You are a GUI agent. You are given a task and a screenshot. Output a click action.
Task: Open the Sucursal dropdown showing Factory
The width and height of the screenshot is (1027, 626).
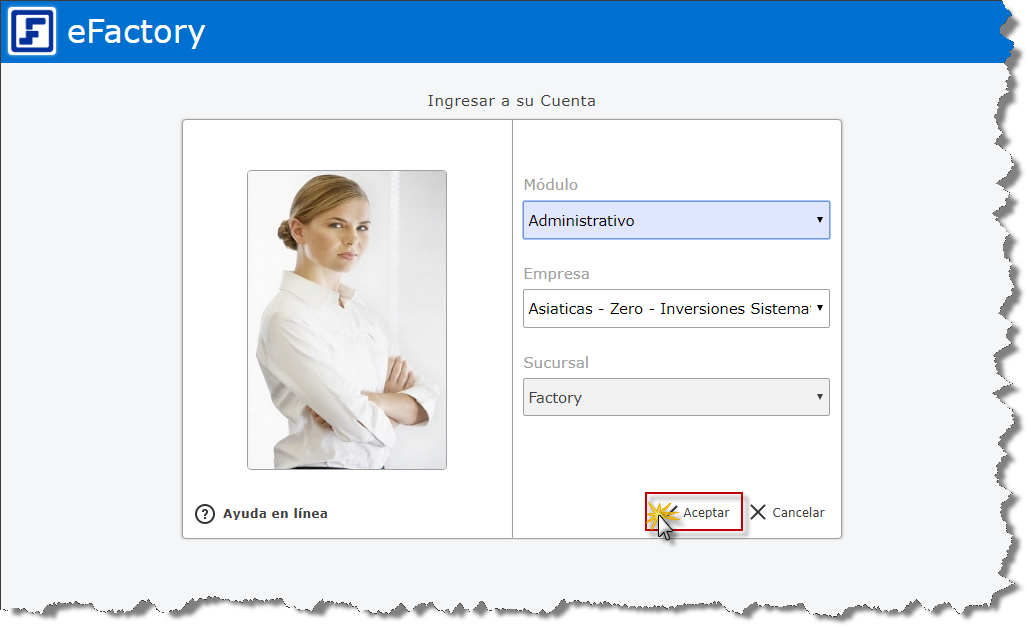[665, 397]
